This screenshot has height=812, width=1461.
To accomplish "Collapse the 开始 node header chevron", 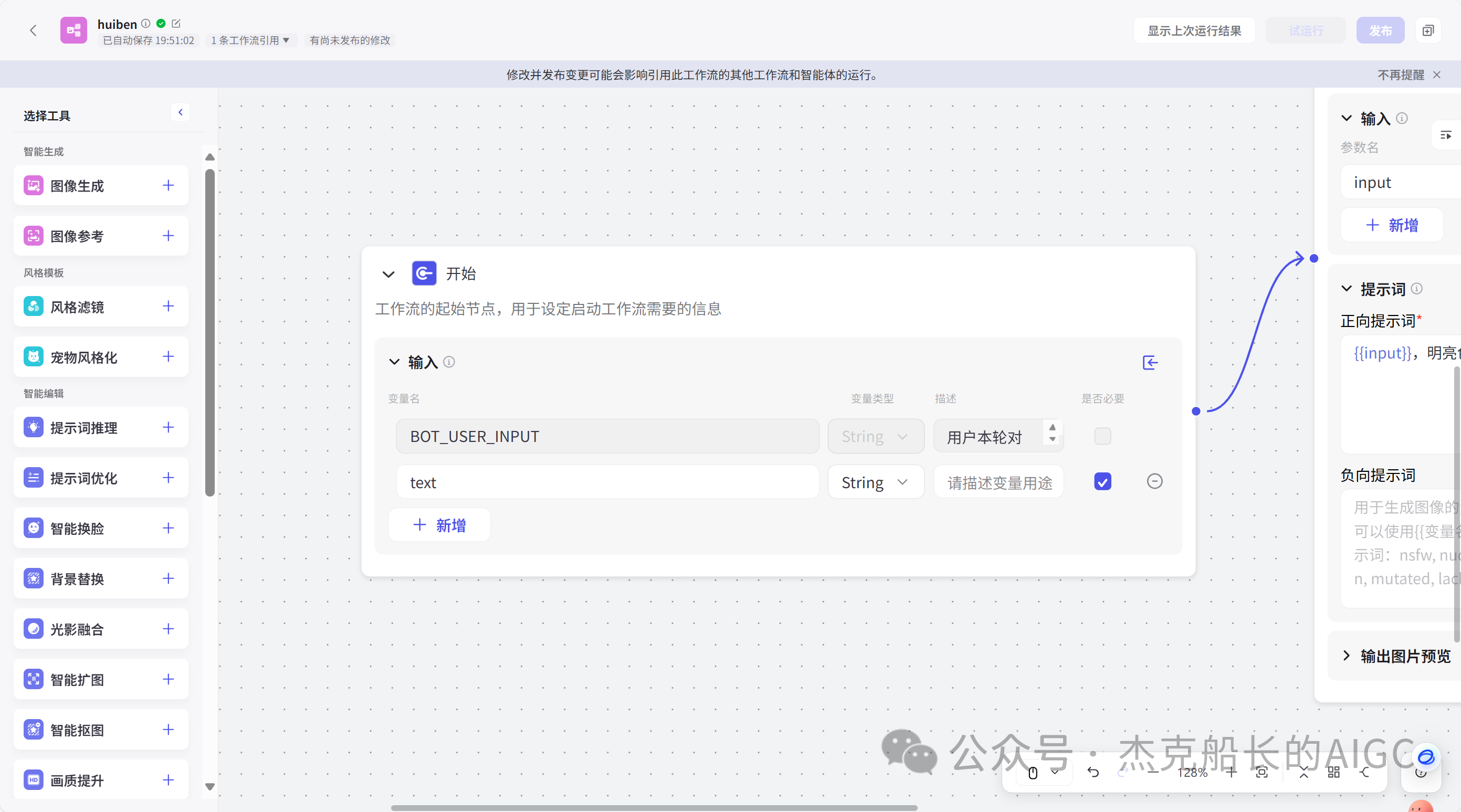I will (x=388, y=274).
